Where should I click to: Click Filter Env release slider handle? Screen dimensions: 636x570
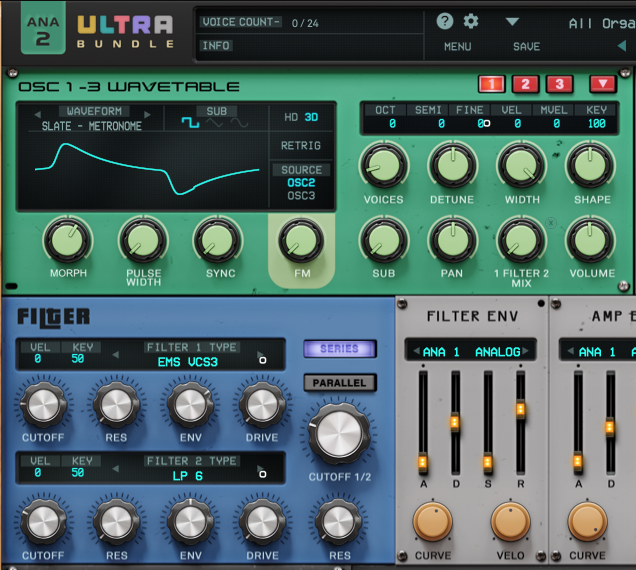(520, 409)
